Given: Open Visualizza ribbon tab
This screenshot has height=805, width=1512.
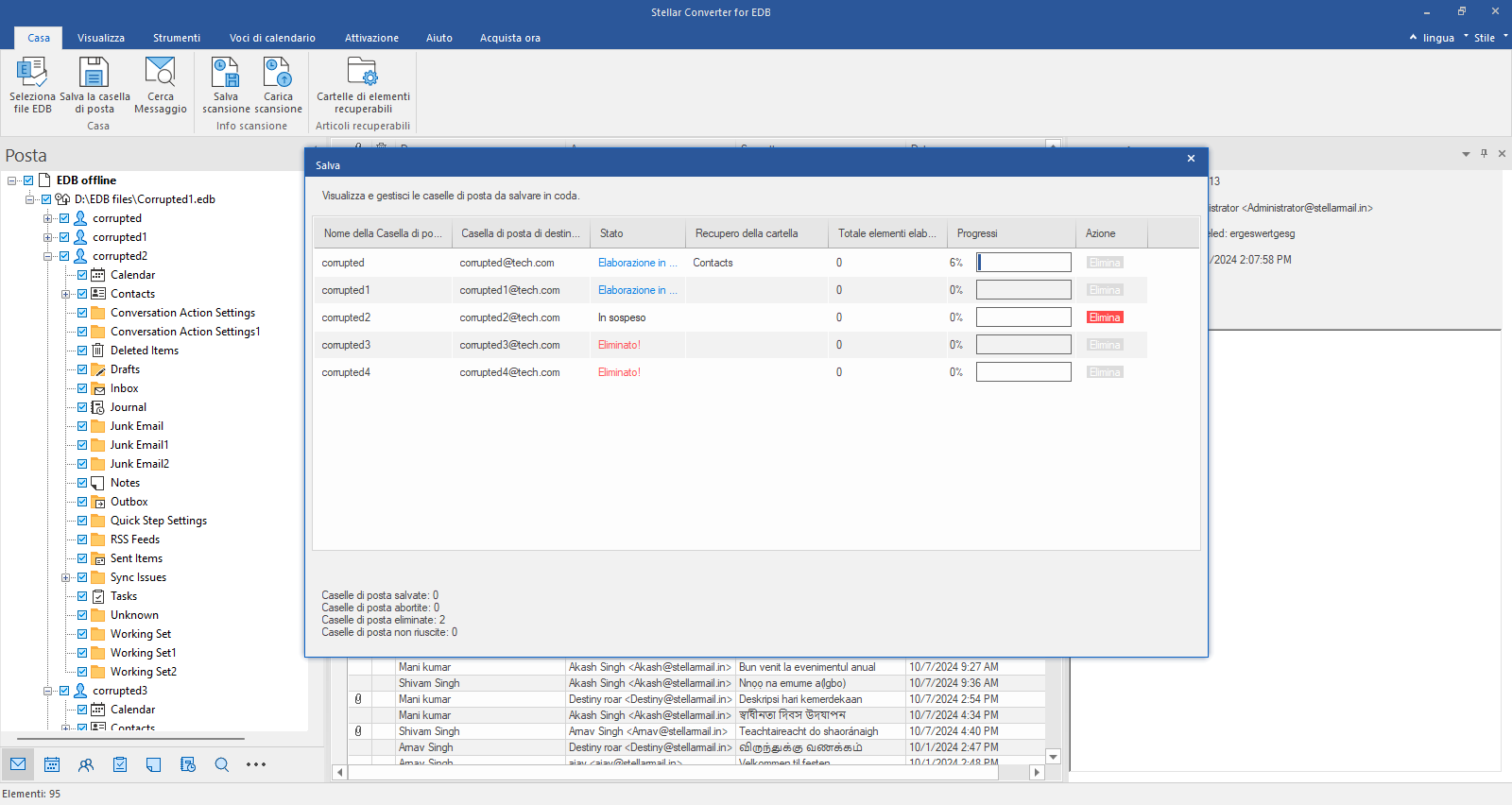Looking at the screenshot, I should 101,38.
